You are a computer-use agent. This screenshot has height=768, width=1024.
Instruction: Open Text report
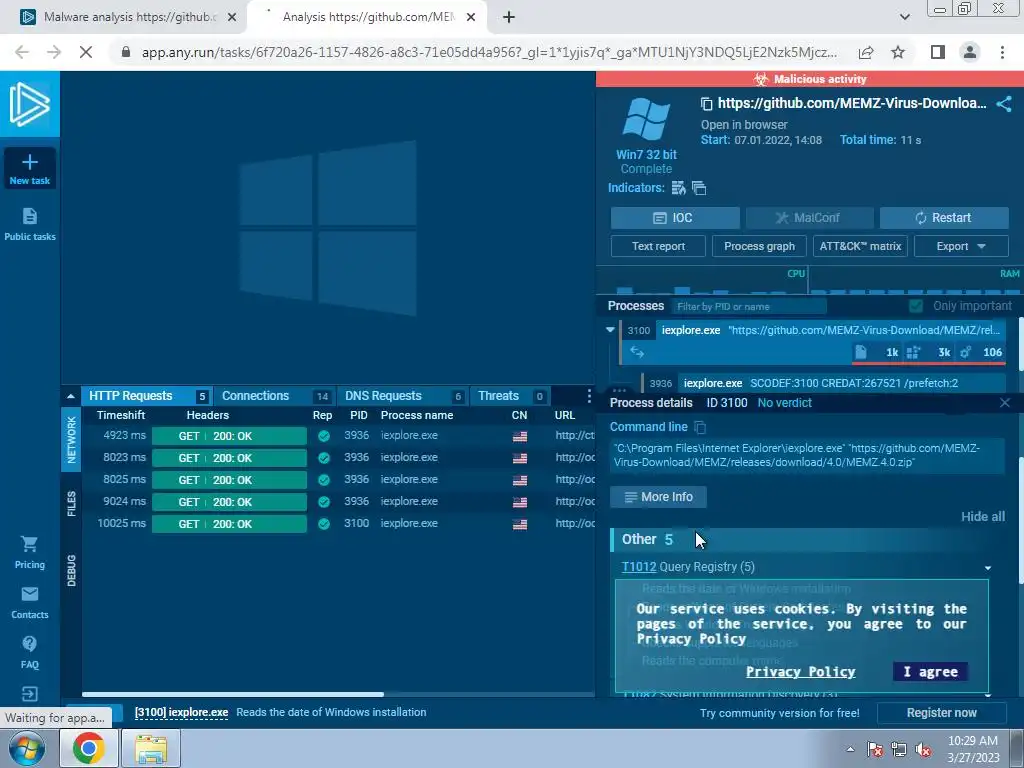pyautogui.click(x=658, y=246)
